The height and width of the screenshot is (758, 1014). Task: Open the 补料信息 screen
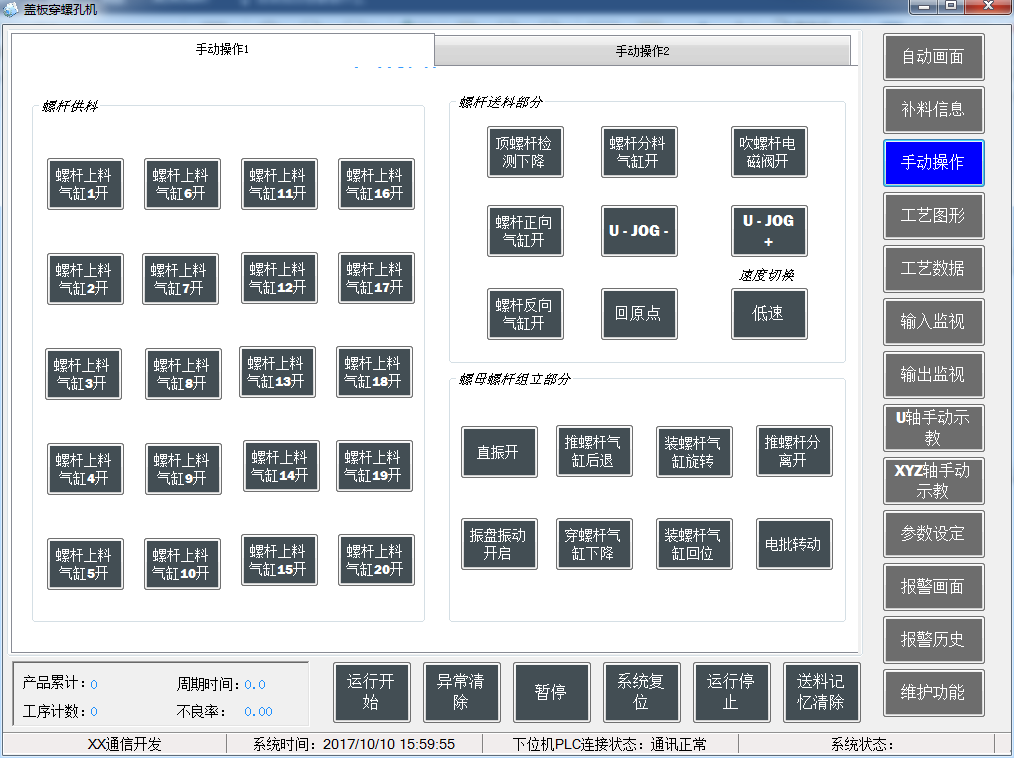(933, 110)
